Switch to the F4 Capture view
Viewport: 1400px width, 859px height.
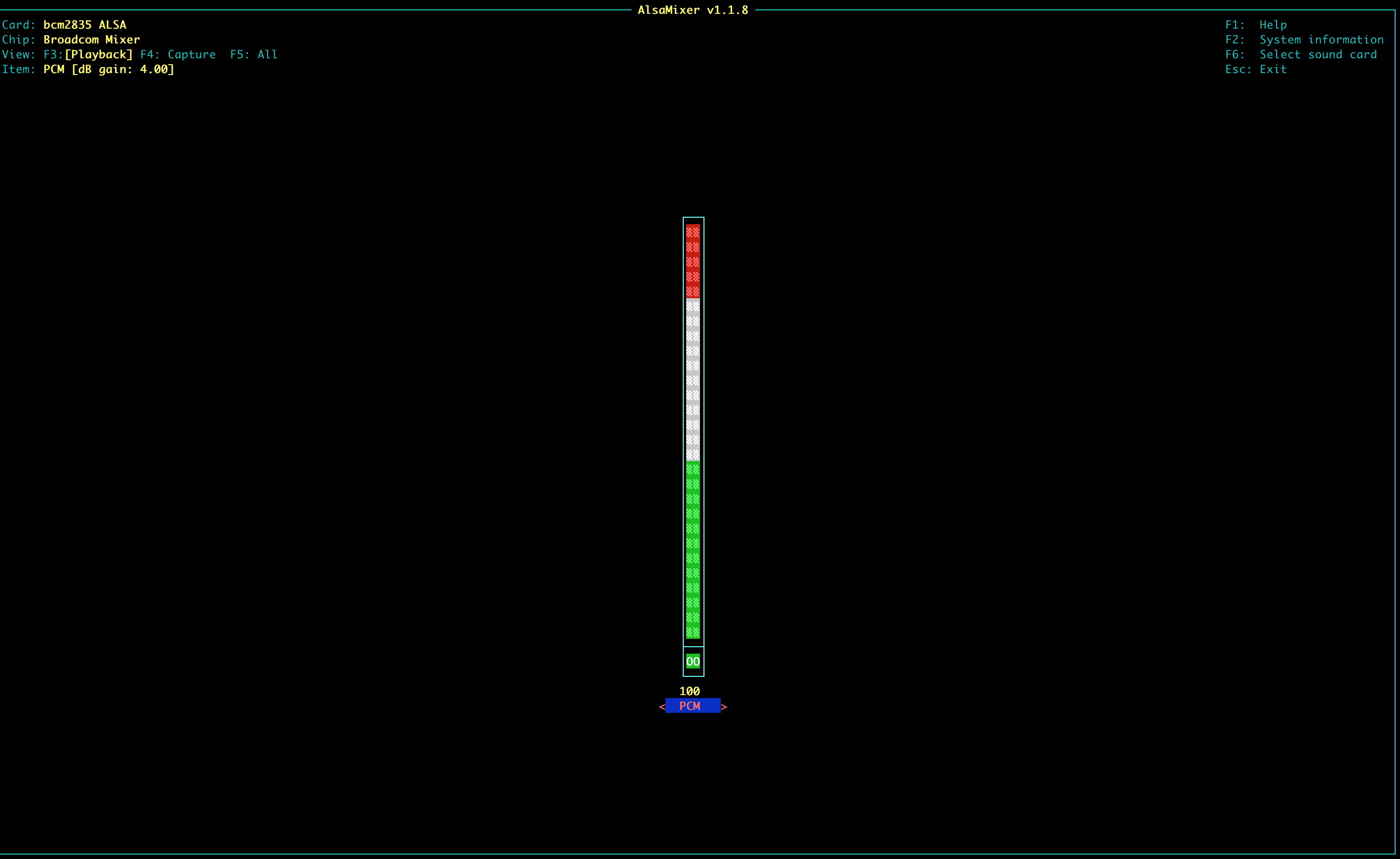178,54
